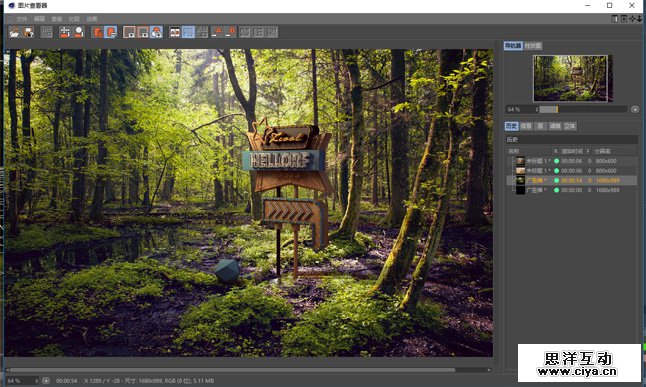
Task: Toggle green dot of last history entry
Action: (x=556, y=190)
